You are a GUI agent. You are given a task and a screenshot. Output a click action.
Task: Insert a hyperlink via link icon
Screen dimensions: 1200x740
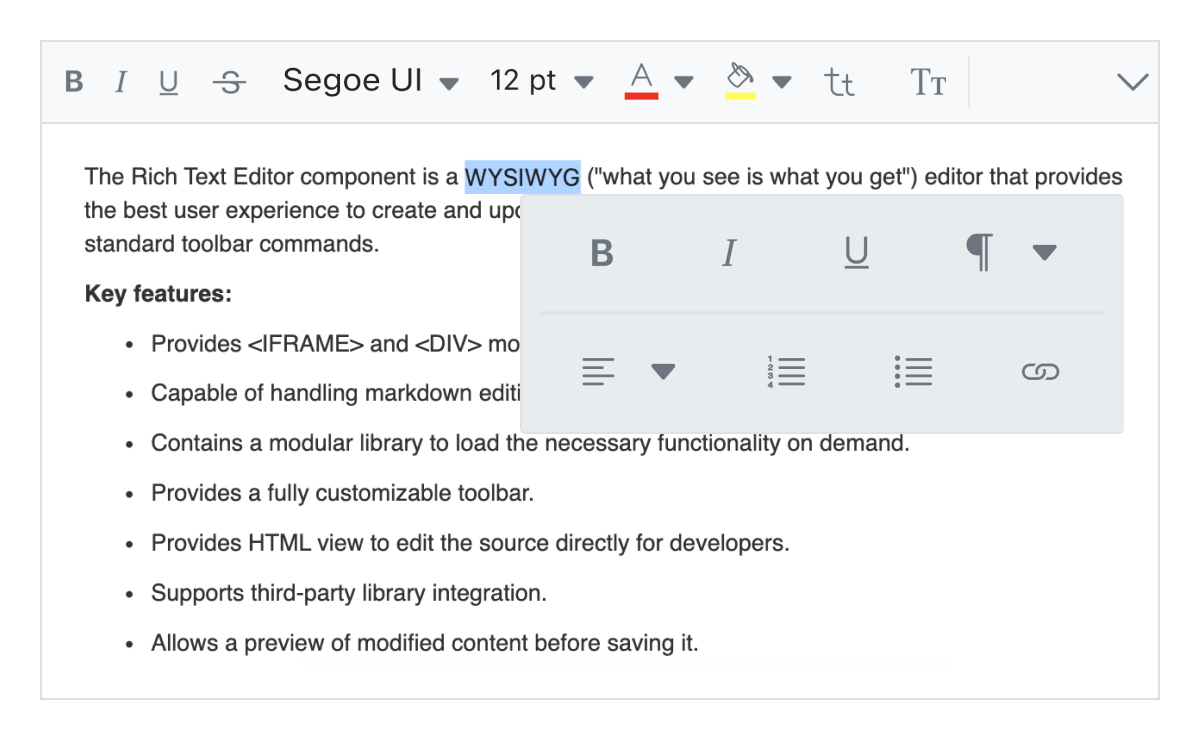[x=1040, y=372]
